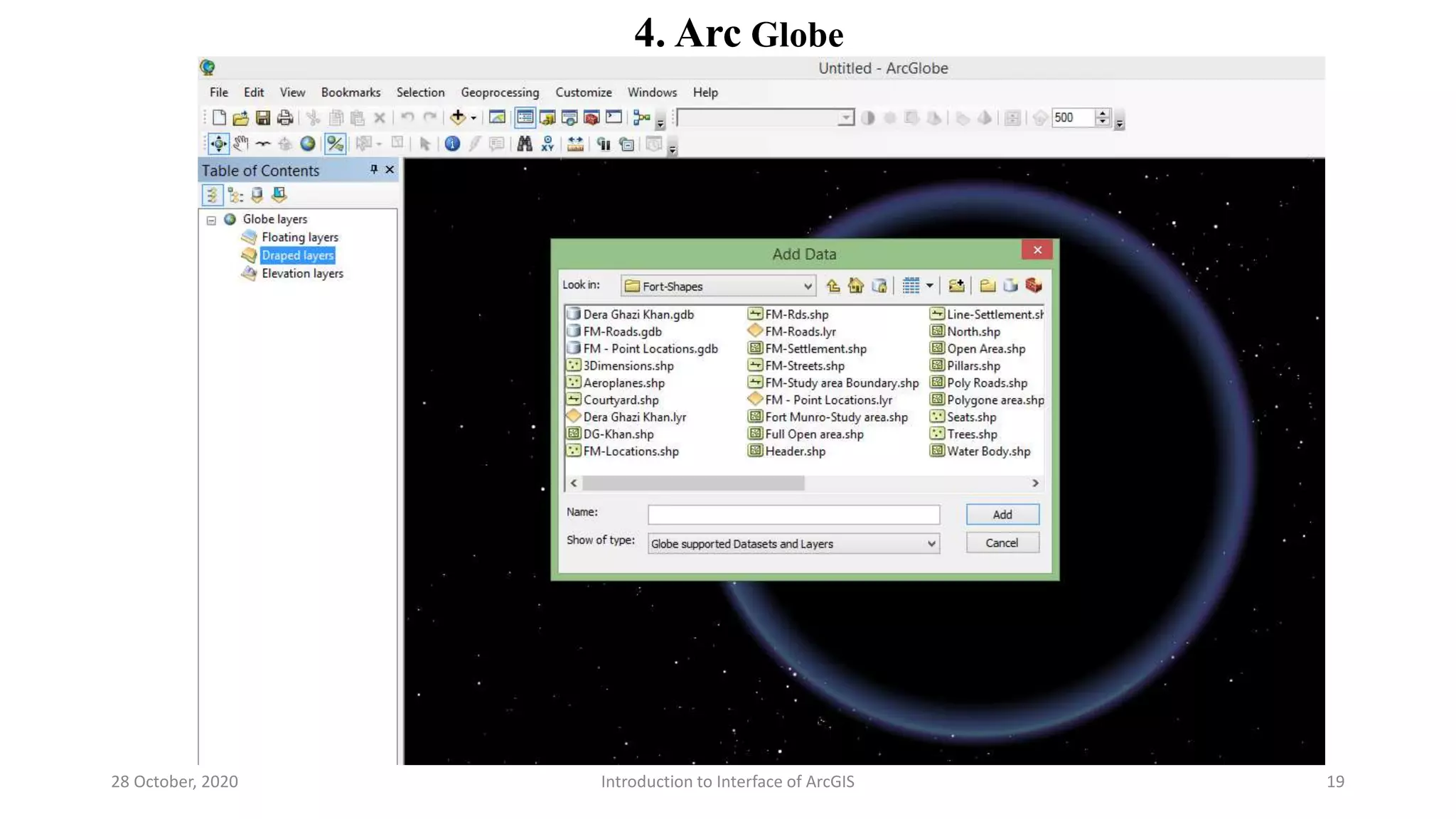Open the Python window icon

[x=614, y=118]
